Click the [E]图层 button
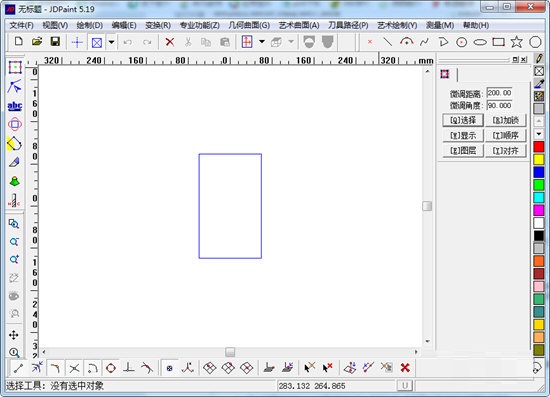550x397 pixels. pos(463,151)
